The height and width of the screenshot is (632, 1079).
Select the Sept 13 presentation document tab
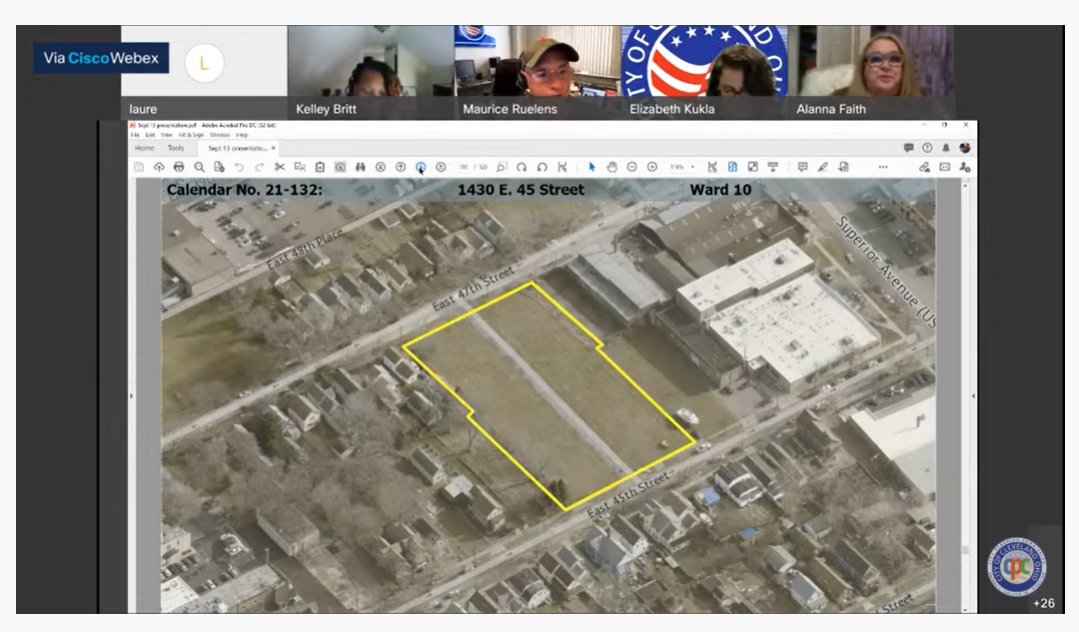[x=237, y=148]
